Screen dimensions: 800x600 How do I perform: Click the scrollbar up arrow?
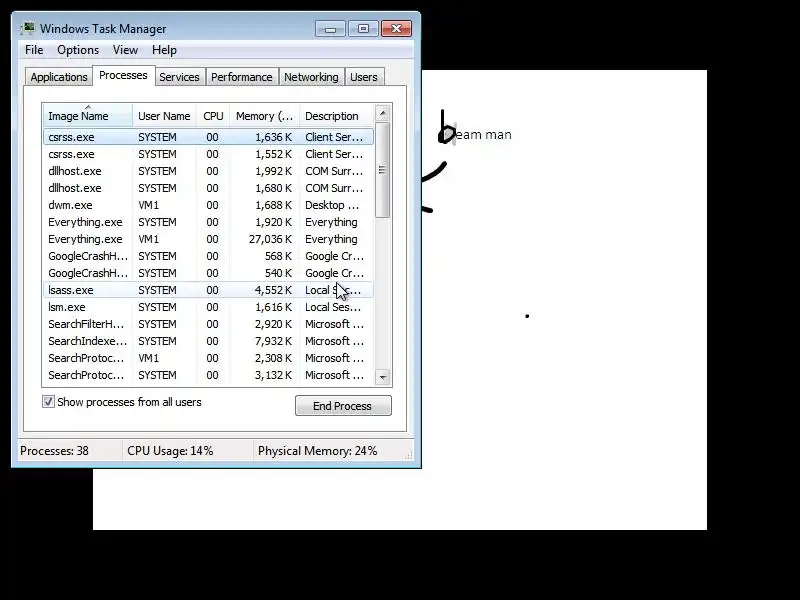383,112
